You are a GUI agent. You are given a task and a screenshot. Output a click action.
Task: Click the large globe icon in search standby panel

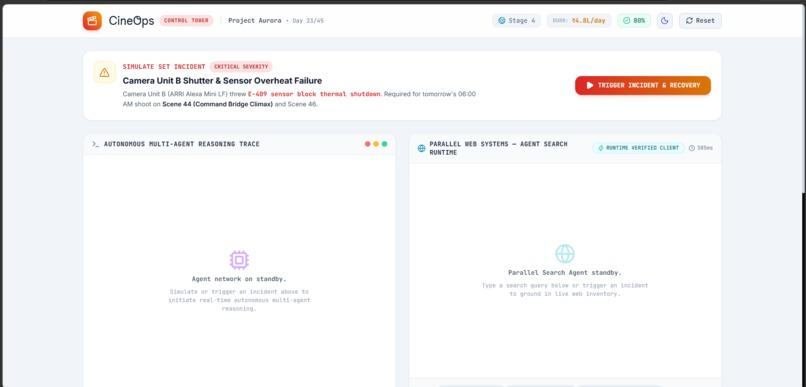pos(565,254)
